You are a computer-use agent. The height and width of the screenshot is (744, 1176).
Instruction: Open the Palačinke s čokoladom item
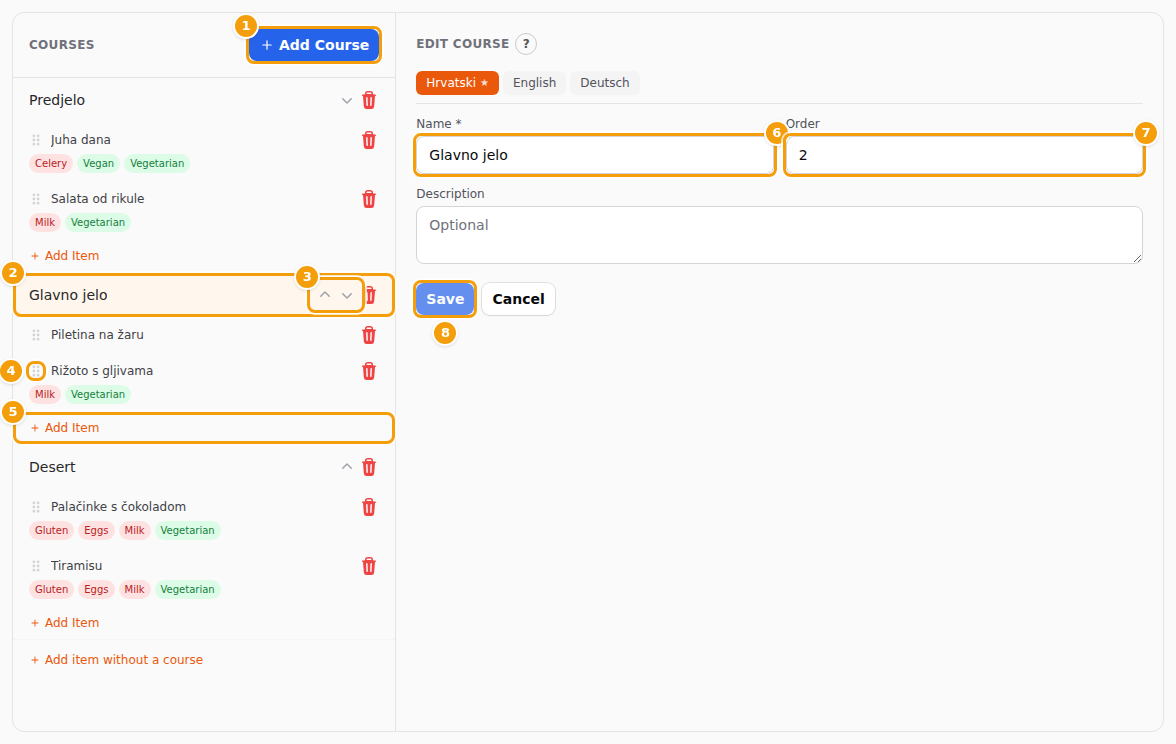tap(118, 507)
